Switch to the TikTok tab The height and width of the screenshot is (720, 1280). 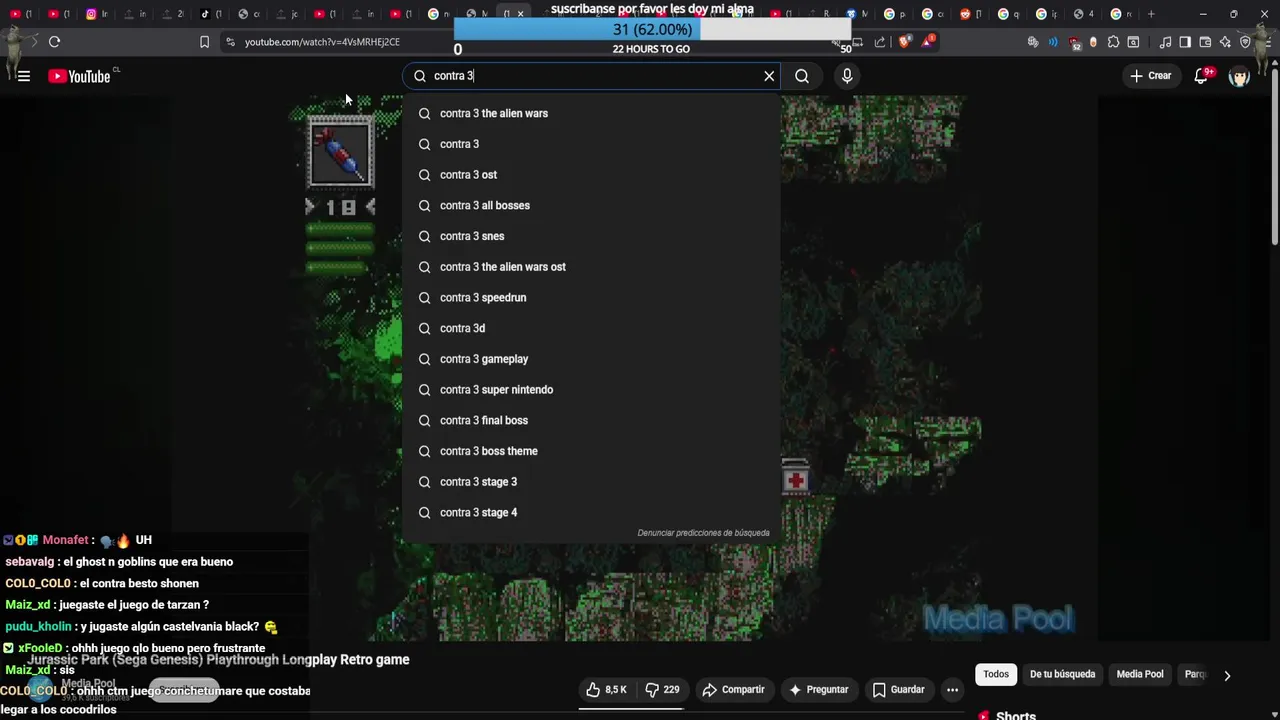coord(211,14)
